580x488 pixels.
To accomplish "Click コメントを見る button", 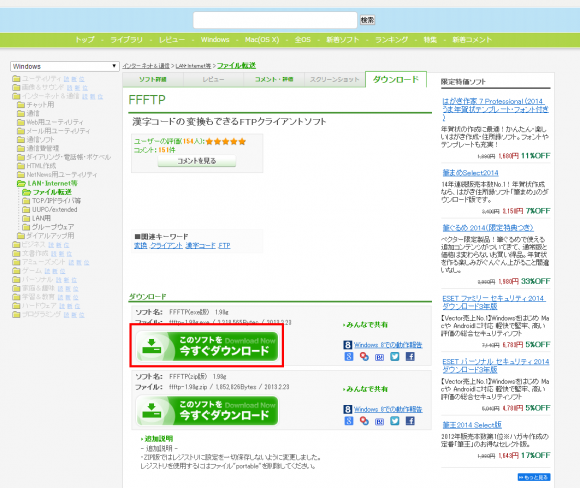I will tap(197, 161).
